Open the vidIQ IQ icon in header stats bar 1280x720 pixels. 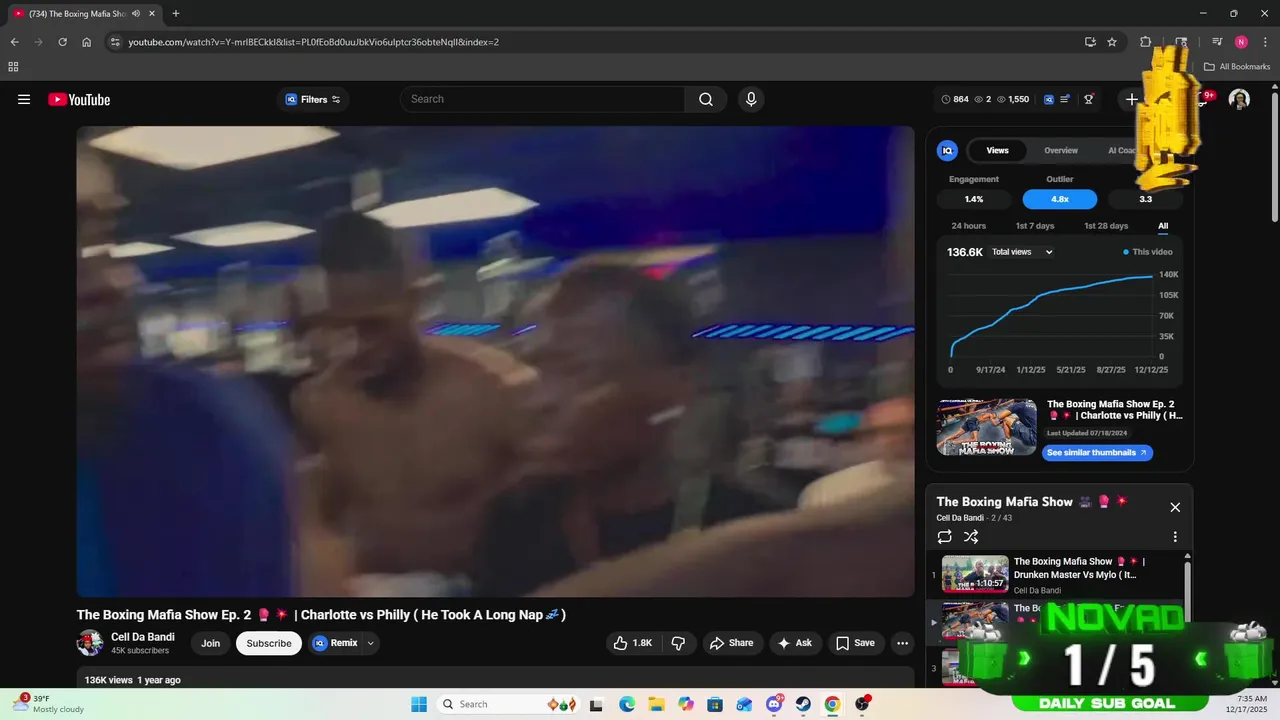click(x=1049, y=99)
